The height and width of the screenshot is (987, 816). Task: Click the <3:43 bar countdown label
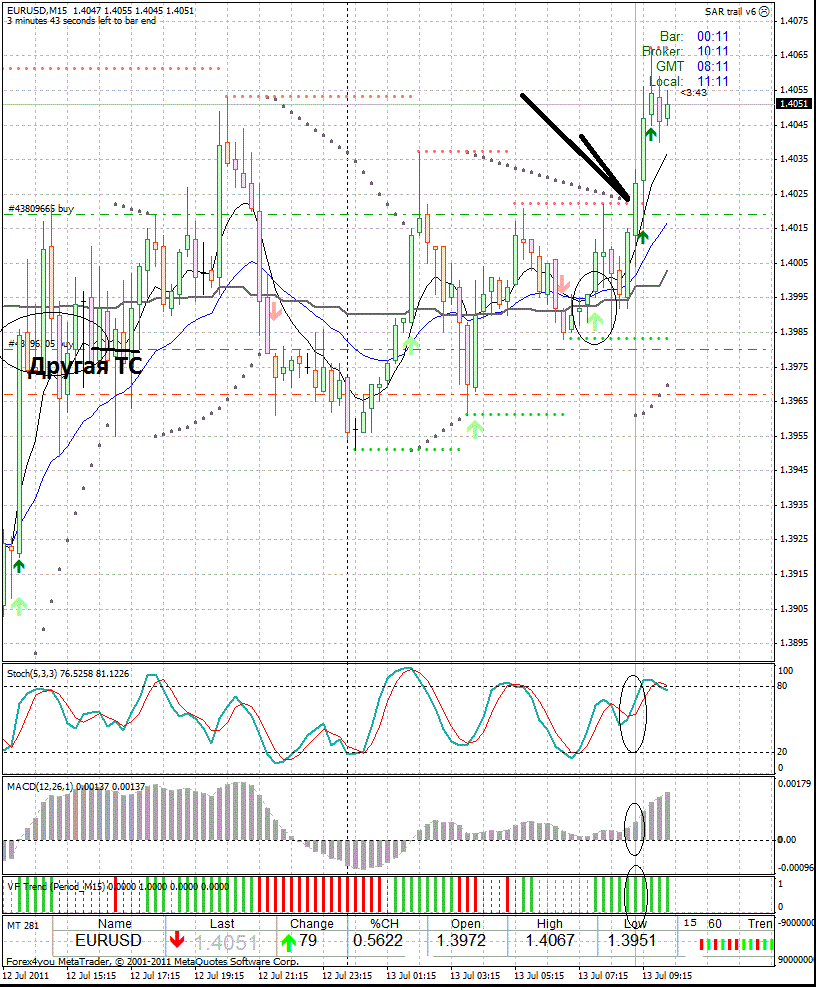(x=693, y=93)
